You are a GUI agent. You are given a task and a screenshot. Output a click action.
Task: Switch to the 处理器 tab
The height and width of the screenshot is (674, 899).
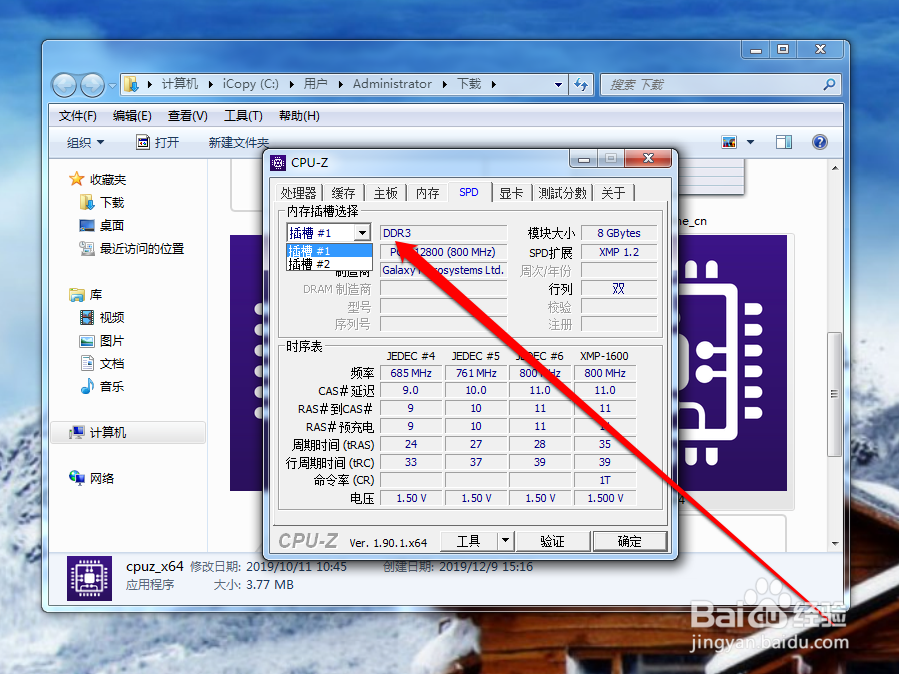pos(298,193)
